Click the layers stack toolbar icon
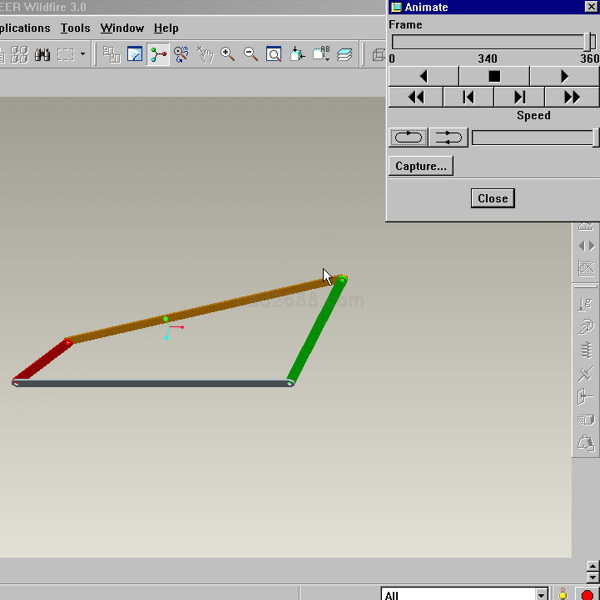This screenshot has height=600, width=600. pos(344,55)
